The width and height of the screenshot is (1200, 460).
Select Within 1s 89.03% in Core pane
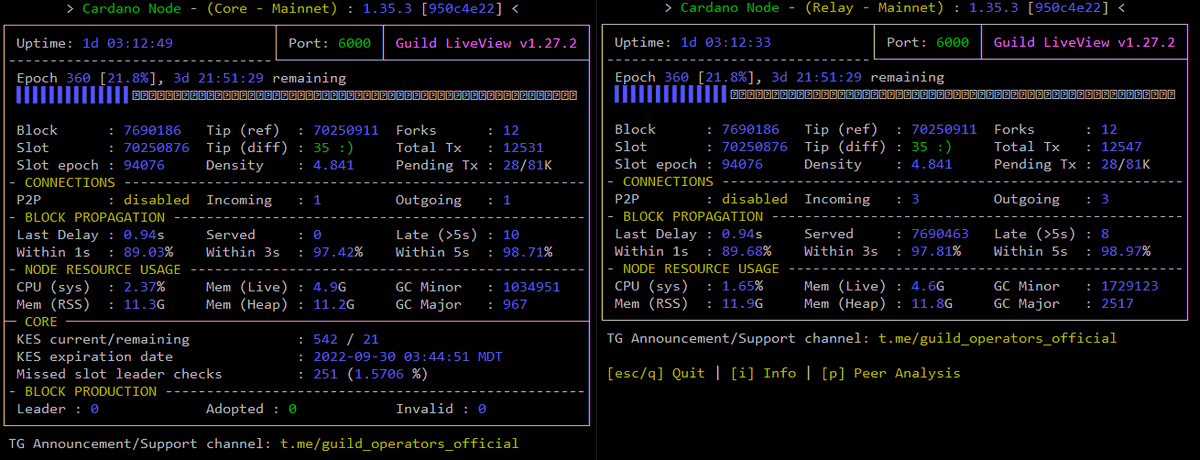tap(148, 252)
